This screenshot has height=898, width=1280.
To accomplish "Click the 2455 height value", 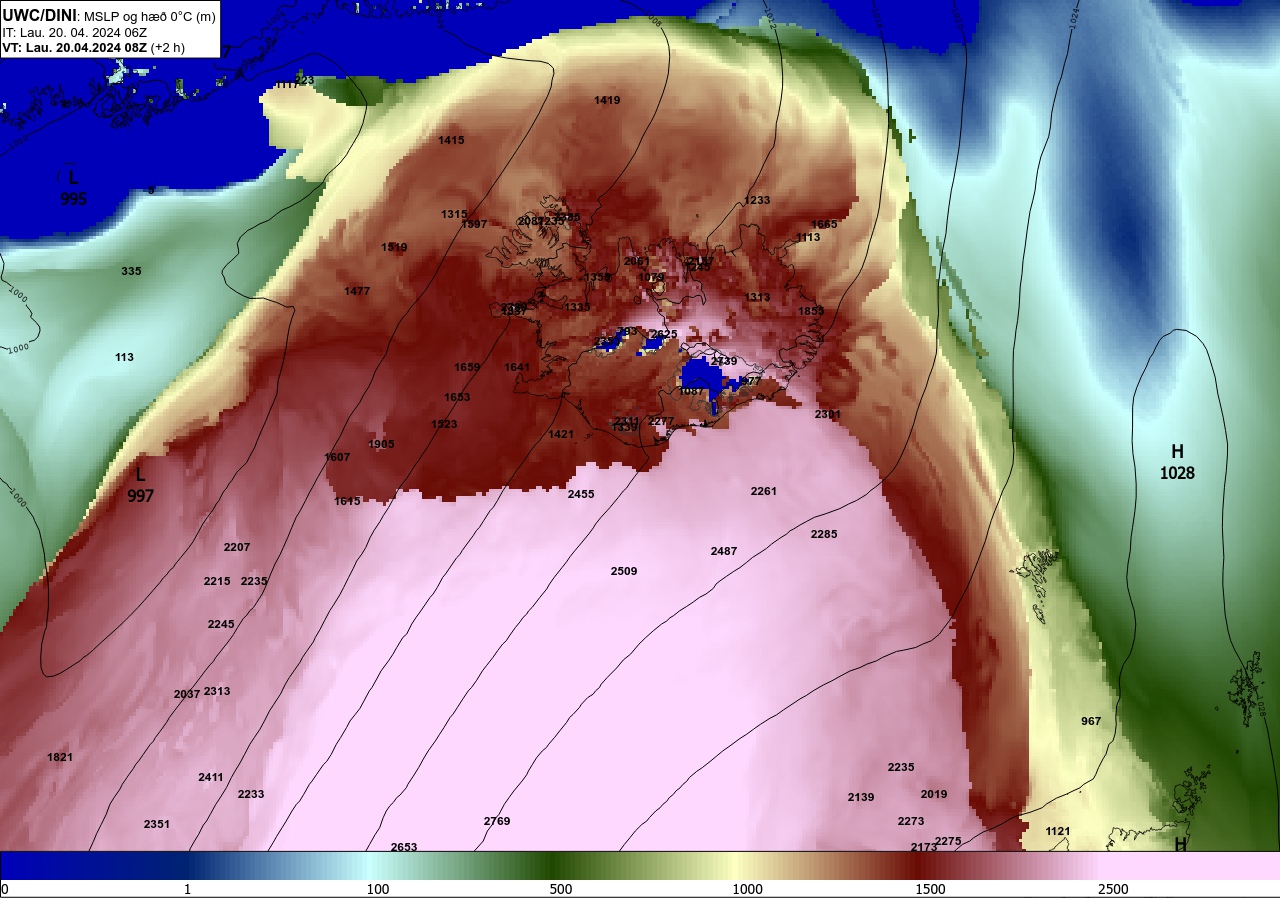I will coord(581,494).
